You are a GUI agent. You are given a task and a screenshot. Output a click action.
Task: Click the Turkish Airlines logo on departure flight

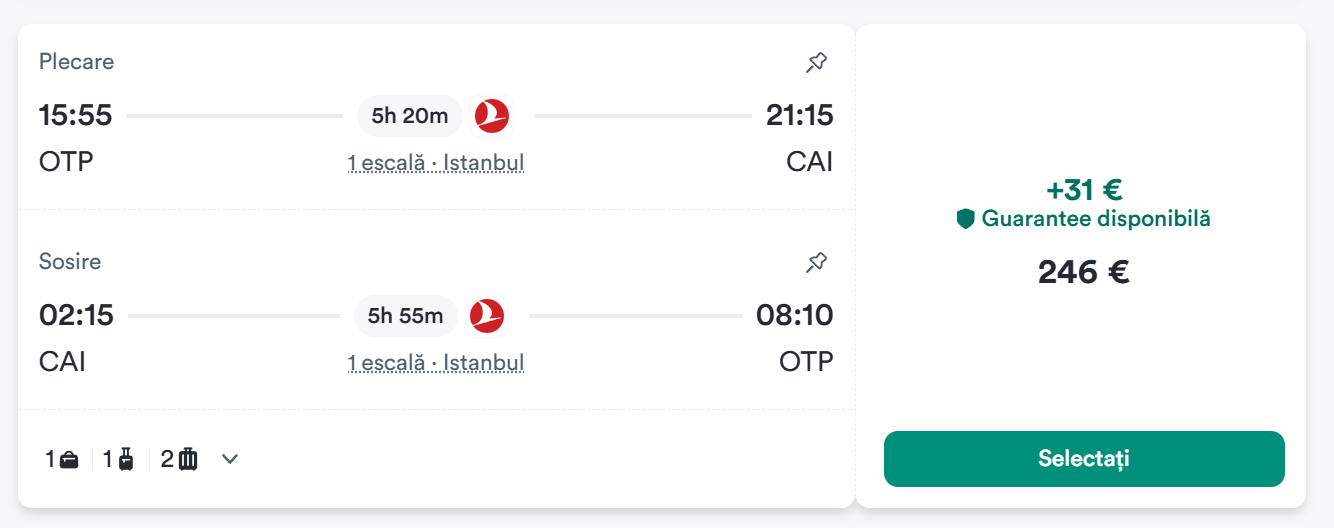[491, 116]
